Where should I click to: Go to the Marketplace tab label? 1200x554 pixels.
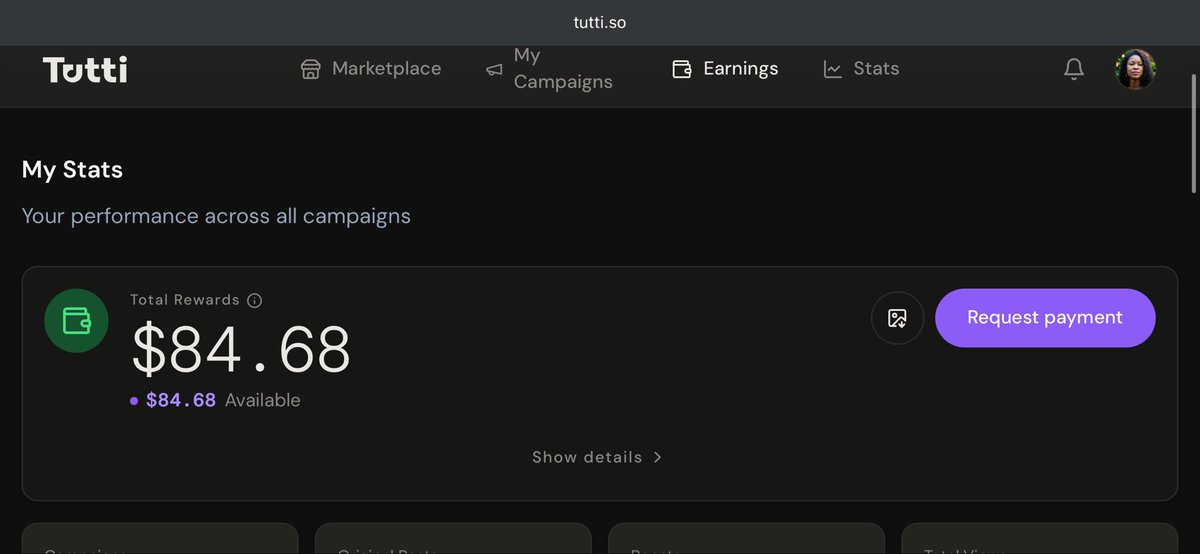point(387,69)
